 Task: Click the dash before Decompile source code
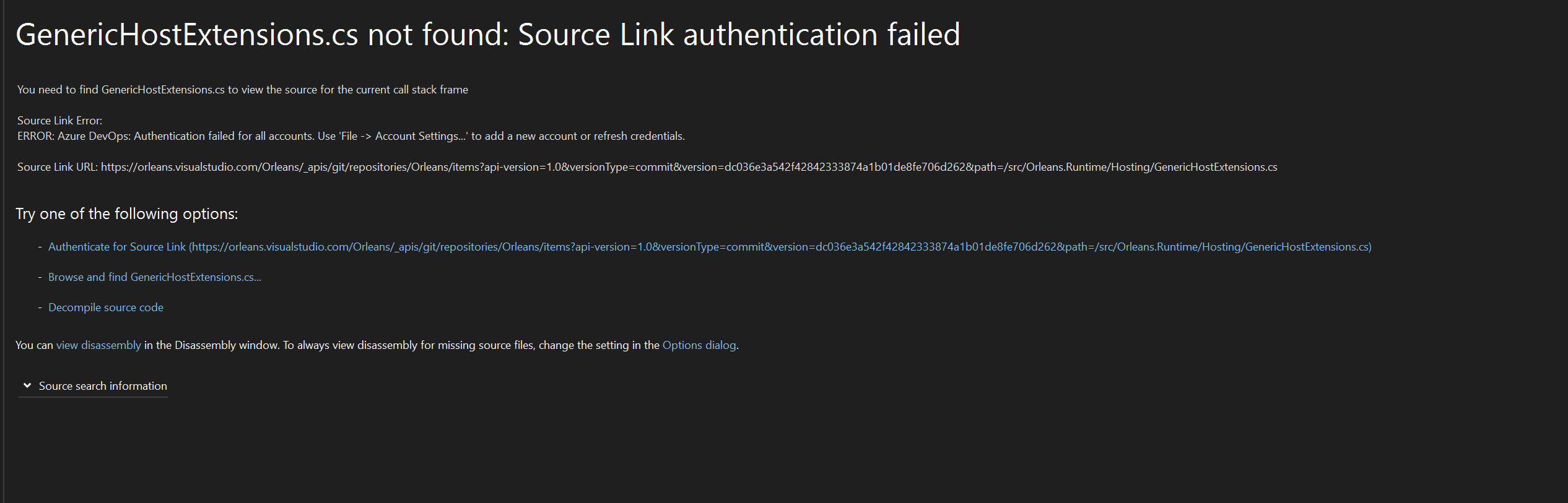tap(41, 307)
